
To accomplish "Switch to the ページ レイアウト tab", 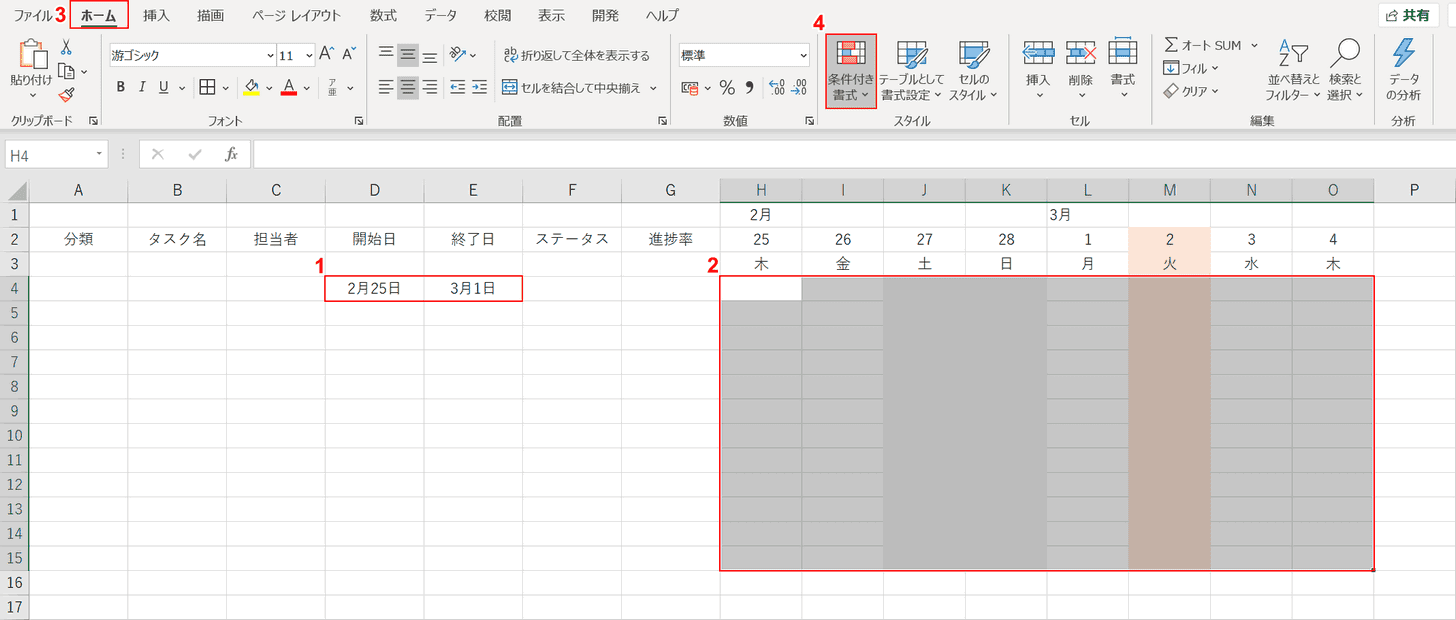I will coord(296,15).
